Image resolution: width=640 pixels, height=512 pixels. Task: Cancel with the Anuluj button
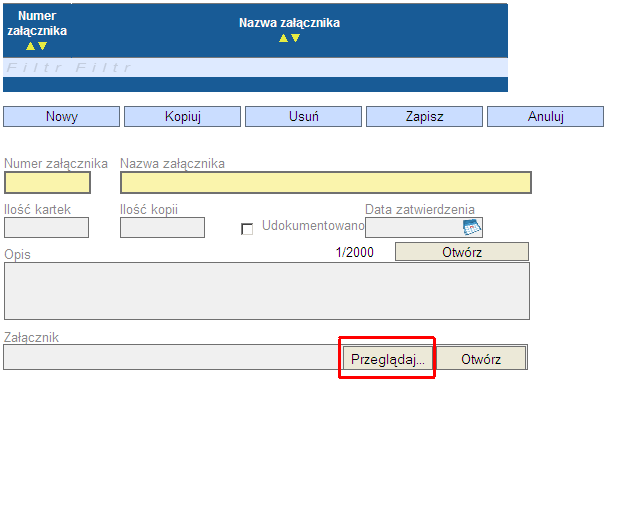(545, 116)
